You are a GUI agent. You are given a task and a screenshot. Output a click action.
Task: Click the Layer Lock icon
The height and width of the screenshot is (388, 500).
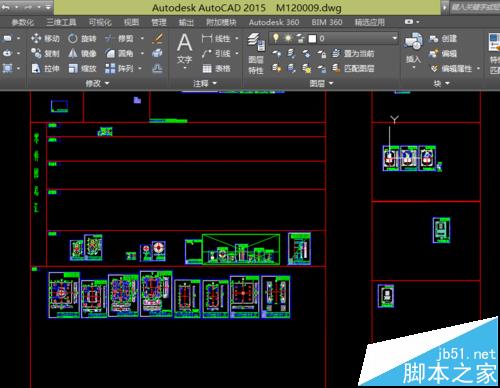tap(321, 53)
